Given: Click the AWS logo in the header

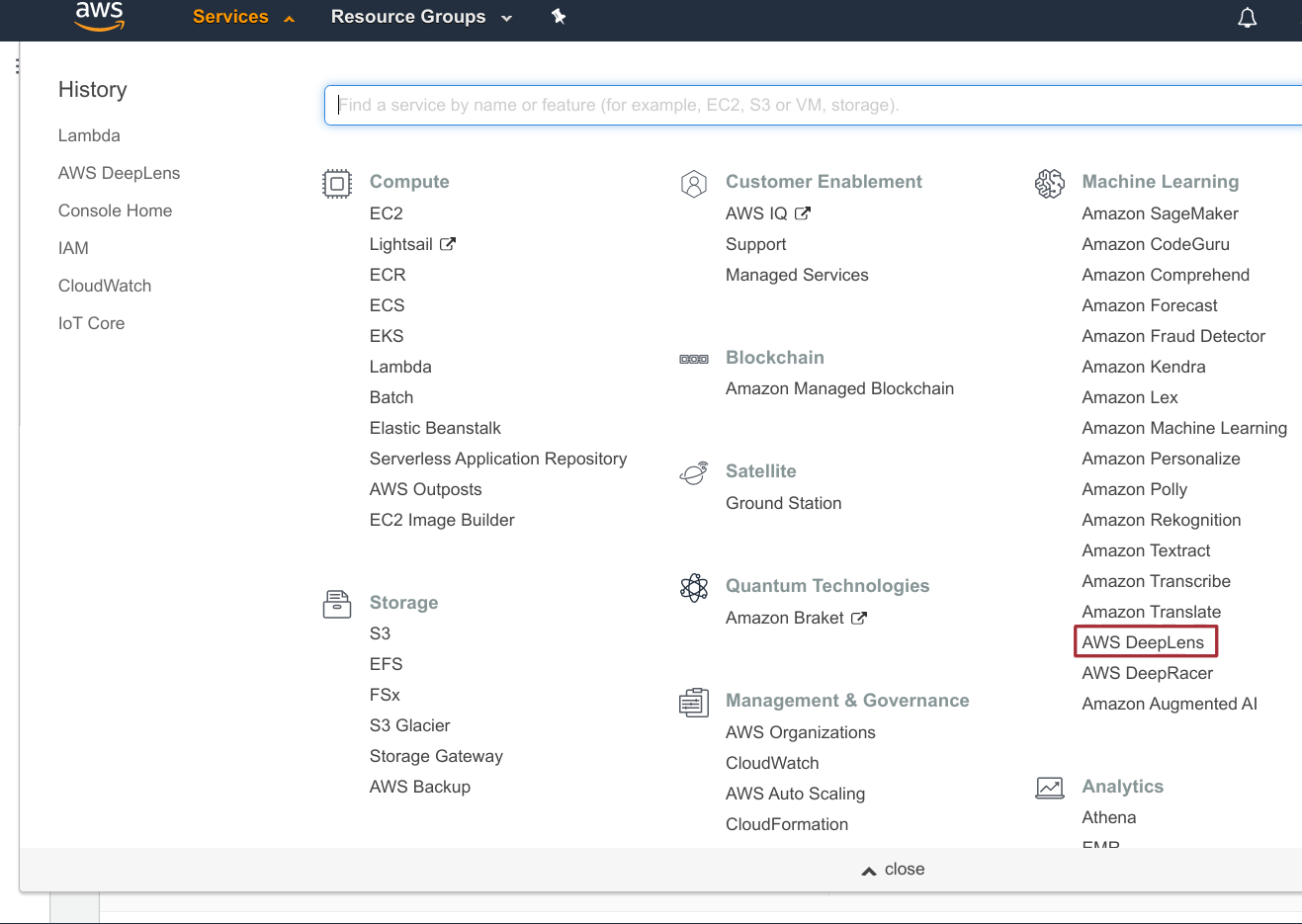Looking at the screenshot, I should (99, 15).
